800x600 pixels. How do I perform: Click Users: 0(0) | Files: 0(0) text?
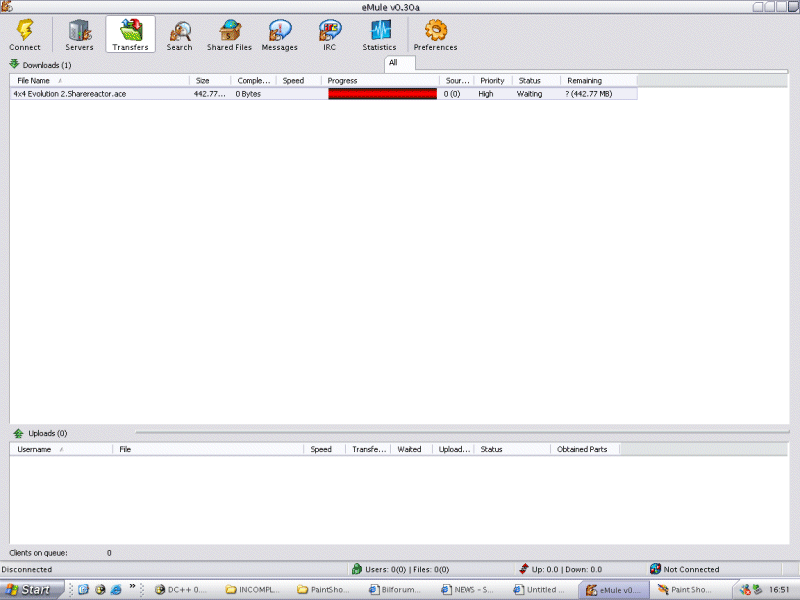coord(407,569)
